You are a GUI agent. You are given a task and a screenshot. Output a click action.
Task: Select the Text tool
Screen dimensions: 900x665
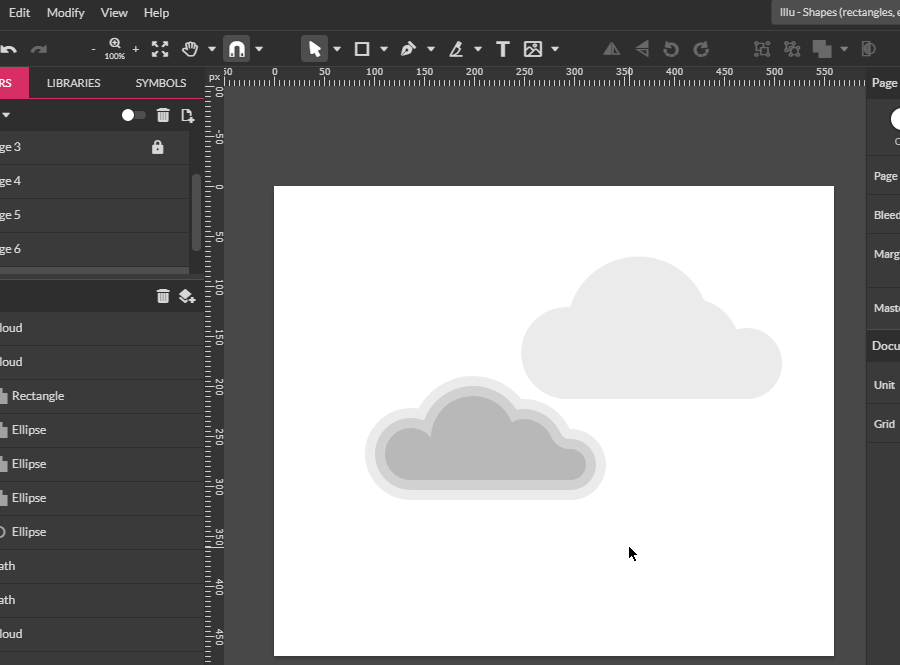(x=503, y=49)
